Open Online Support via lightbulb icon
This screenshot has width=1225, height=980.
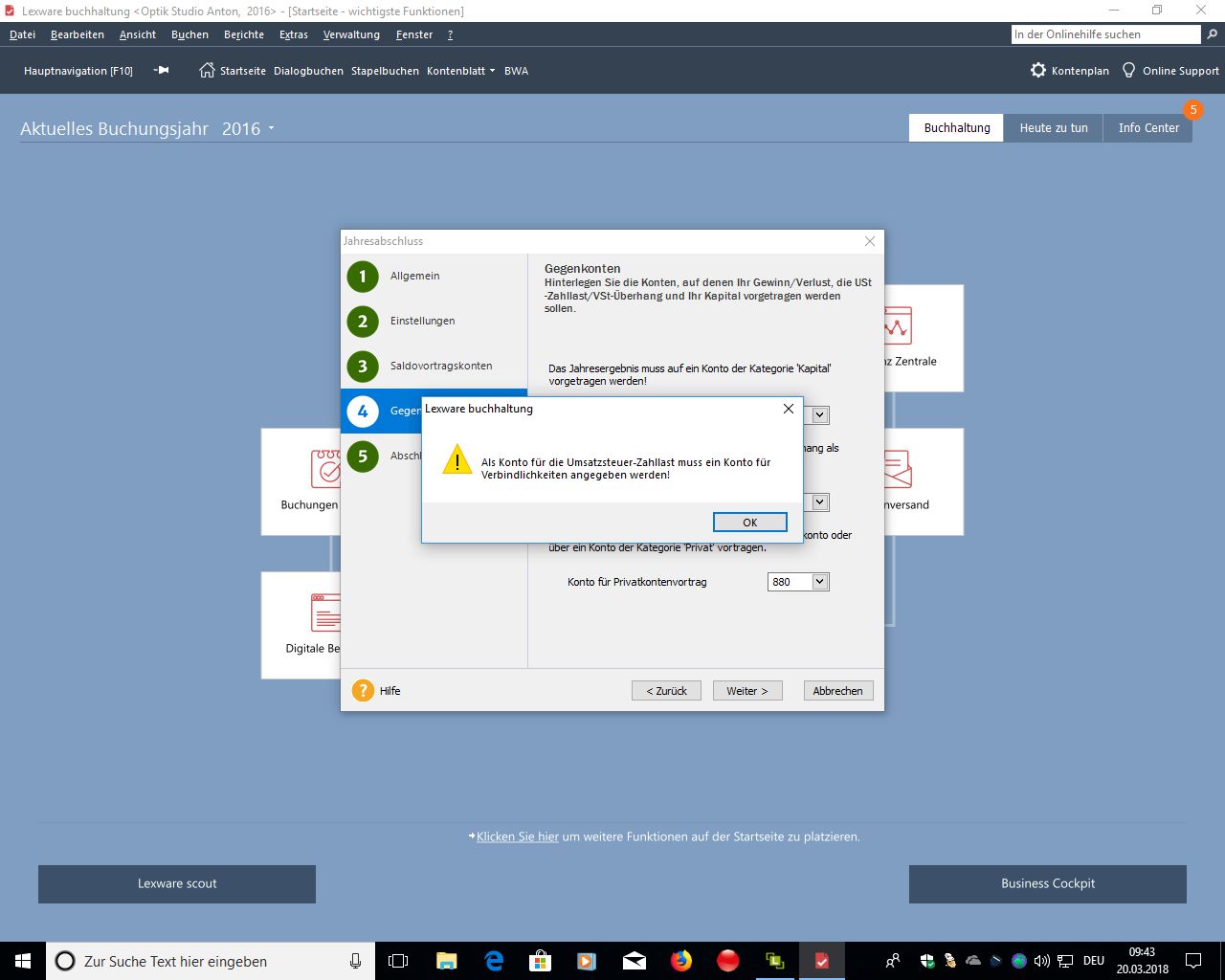(1129, 70)
